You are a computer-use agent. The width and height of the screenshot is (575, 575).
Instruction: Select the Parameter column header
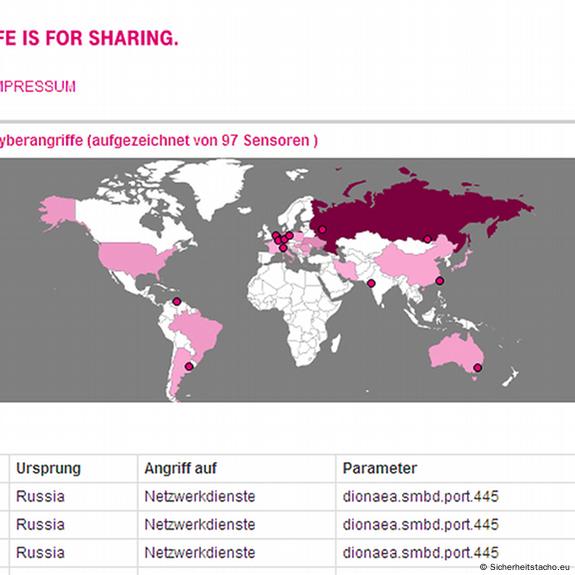[380, 468]
